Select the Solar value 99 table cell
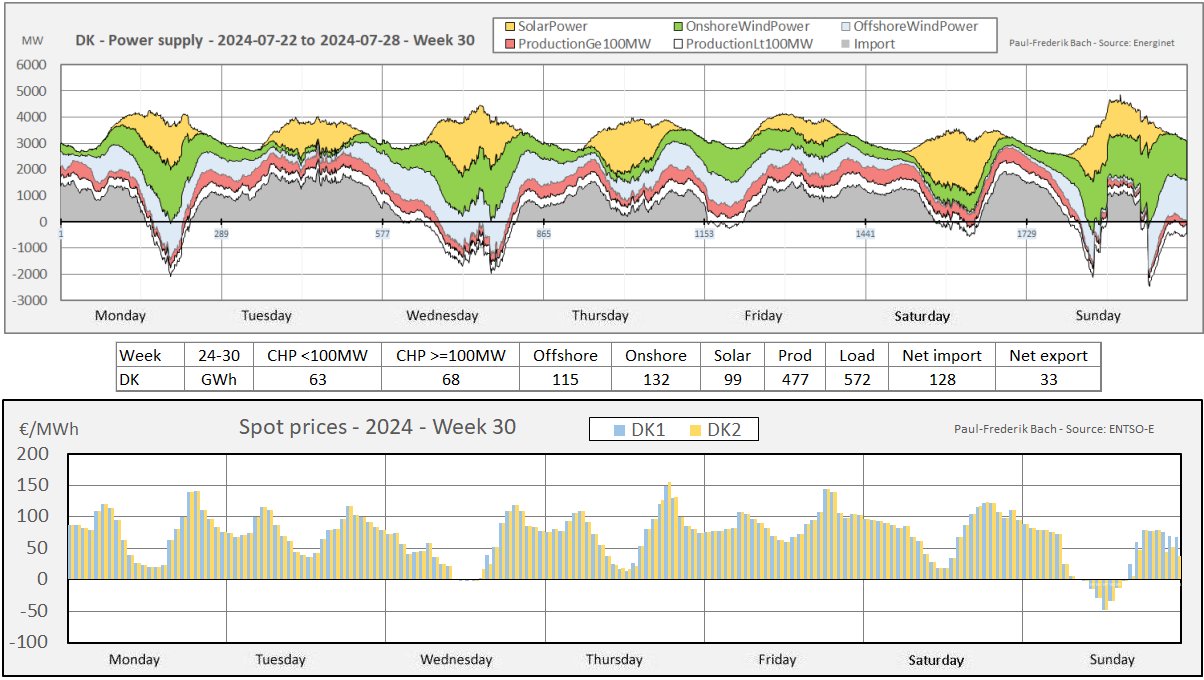 pyautogui.click(x=732, y=379)
